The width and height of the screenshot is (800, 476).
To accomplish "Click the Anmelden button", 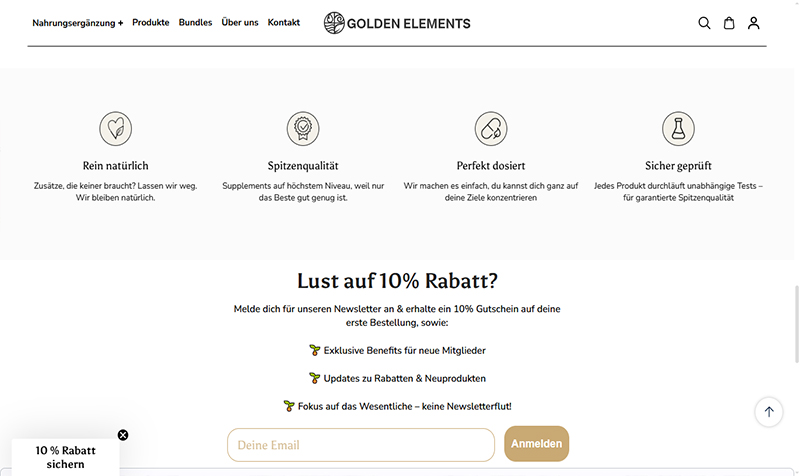I will [x=536, y=444].
